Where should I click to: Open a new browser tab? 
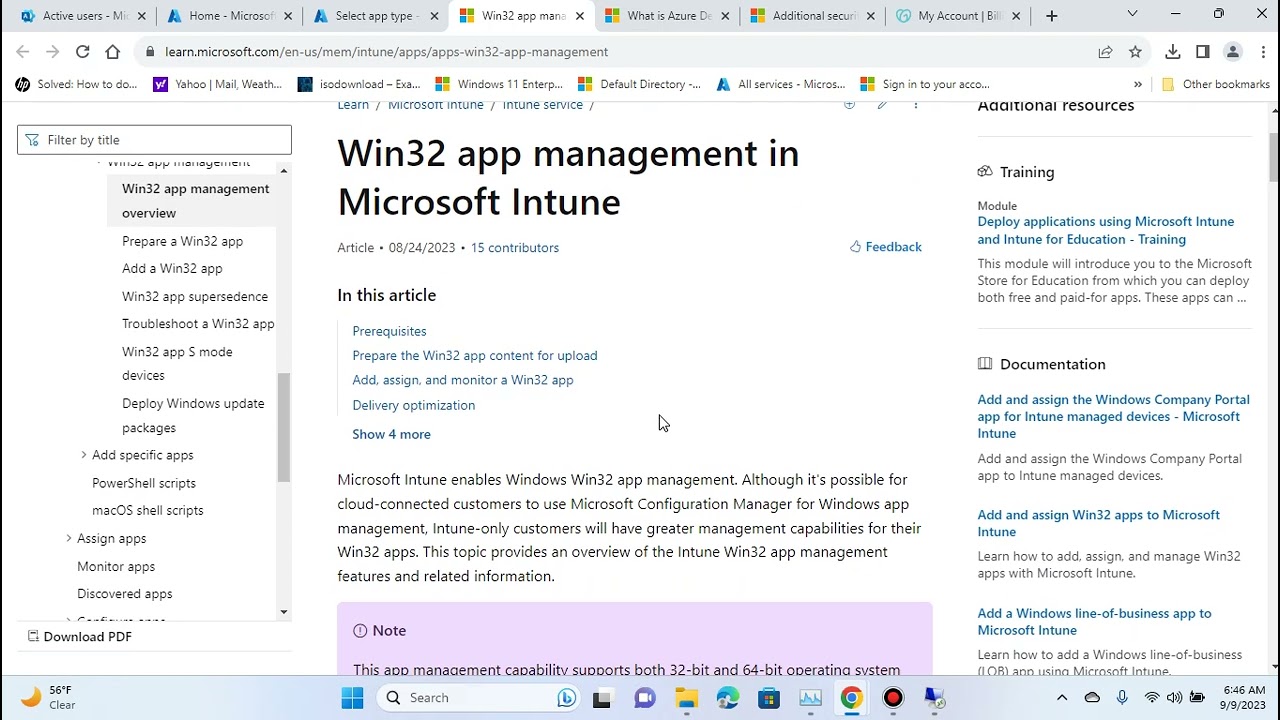[x=1051, y=16]
